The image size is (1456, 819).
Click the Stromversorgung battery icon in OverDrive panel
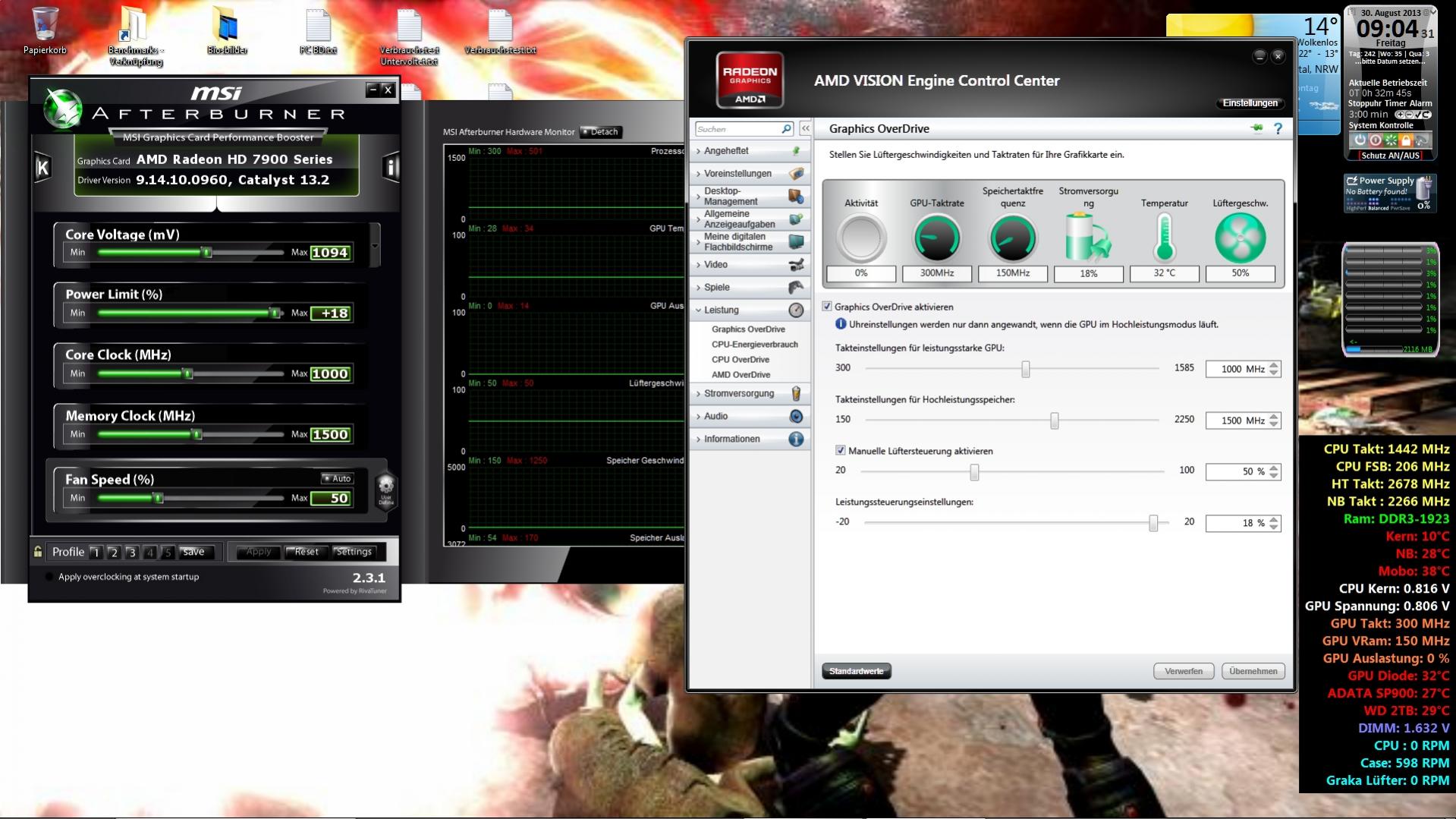(1088, 238)
